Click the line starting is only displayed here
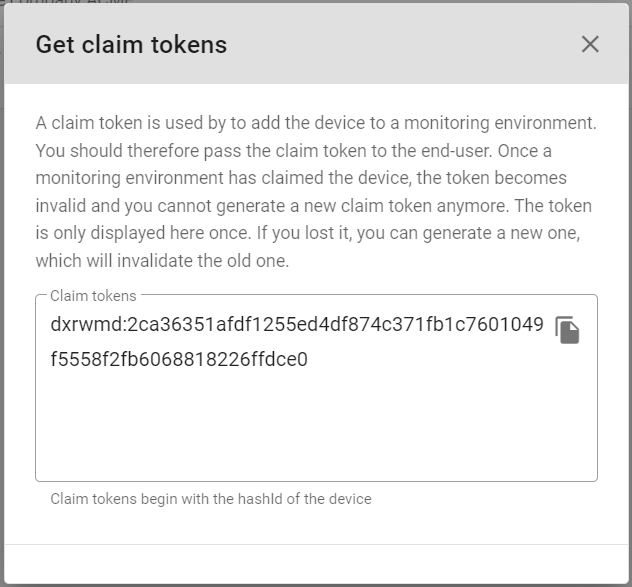632x587 pixels. coord(308,233)
